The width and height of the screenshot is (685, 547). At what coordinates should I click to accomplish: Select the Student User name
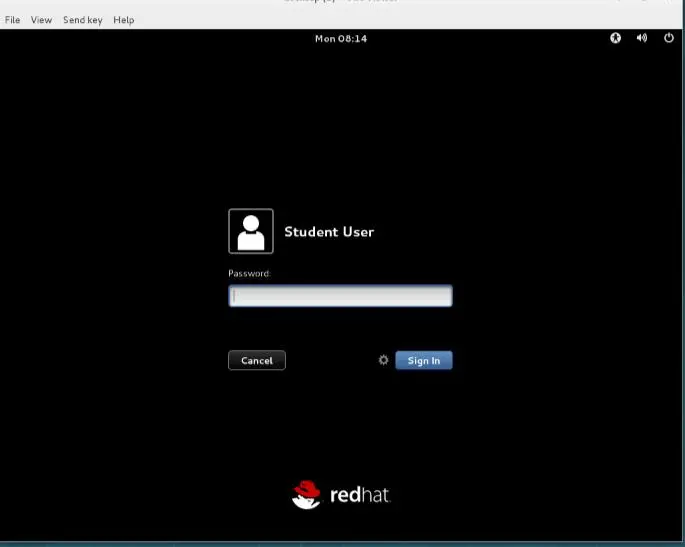[329, 232]
